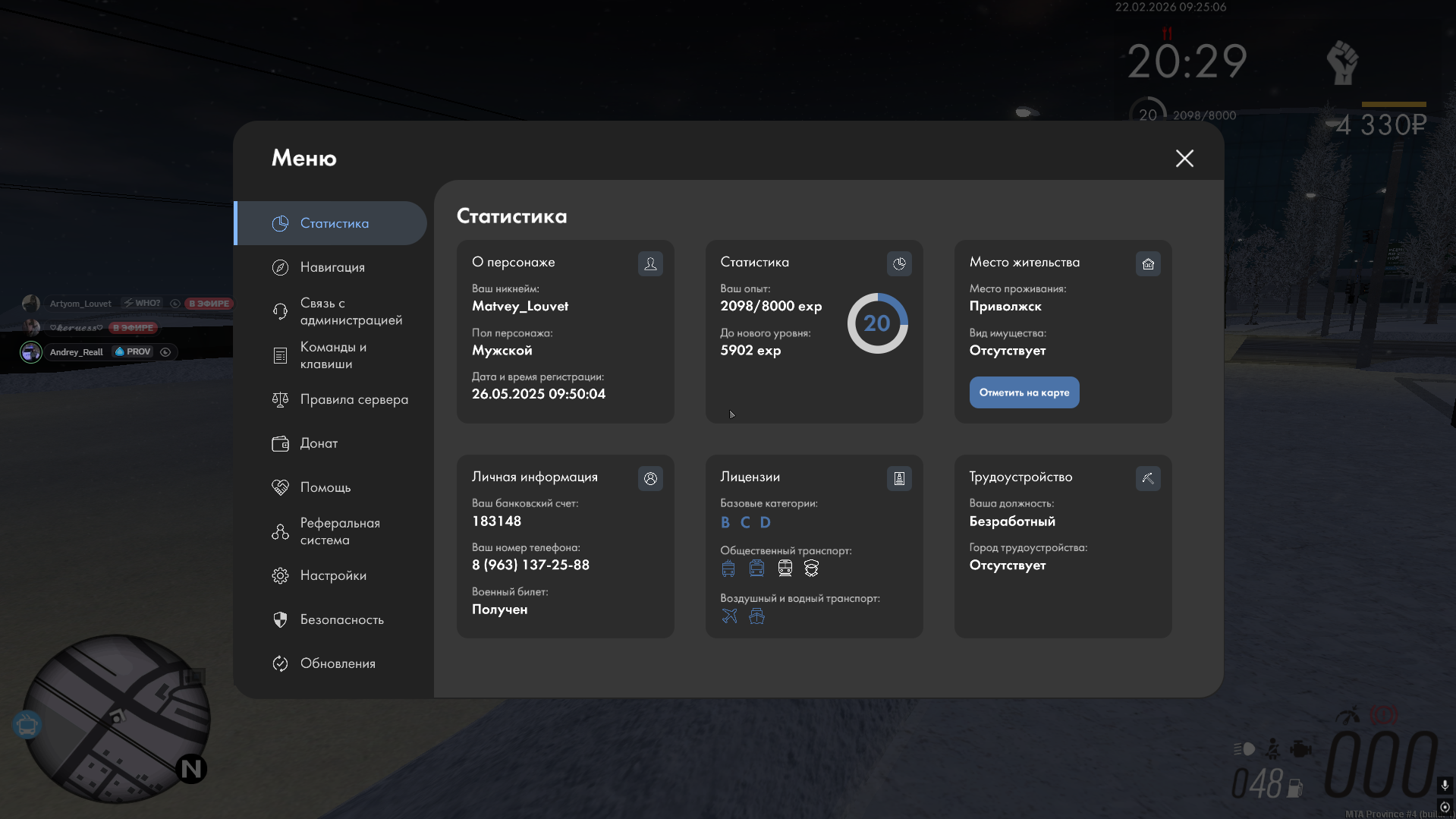Click the boat license icon

(x=756, y=616)
